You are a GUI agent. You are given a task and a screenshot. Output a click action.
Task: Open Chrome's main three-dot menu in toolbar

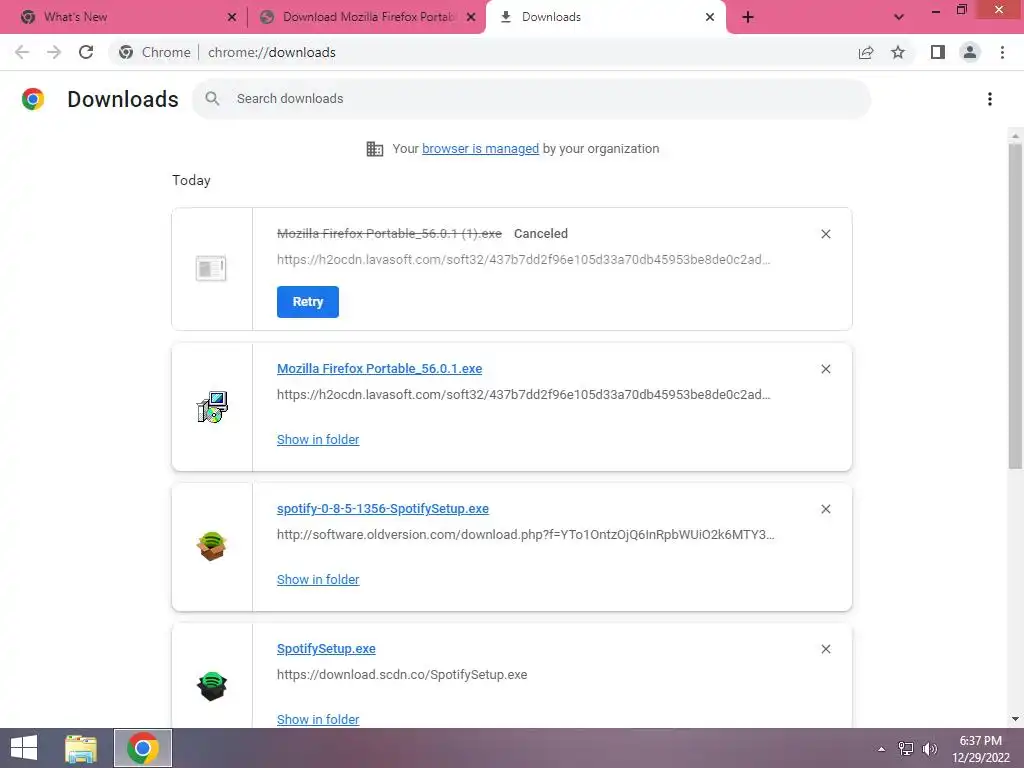coord(1002,52)
